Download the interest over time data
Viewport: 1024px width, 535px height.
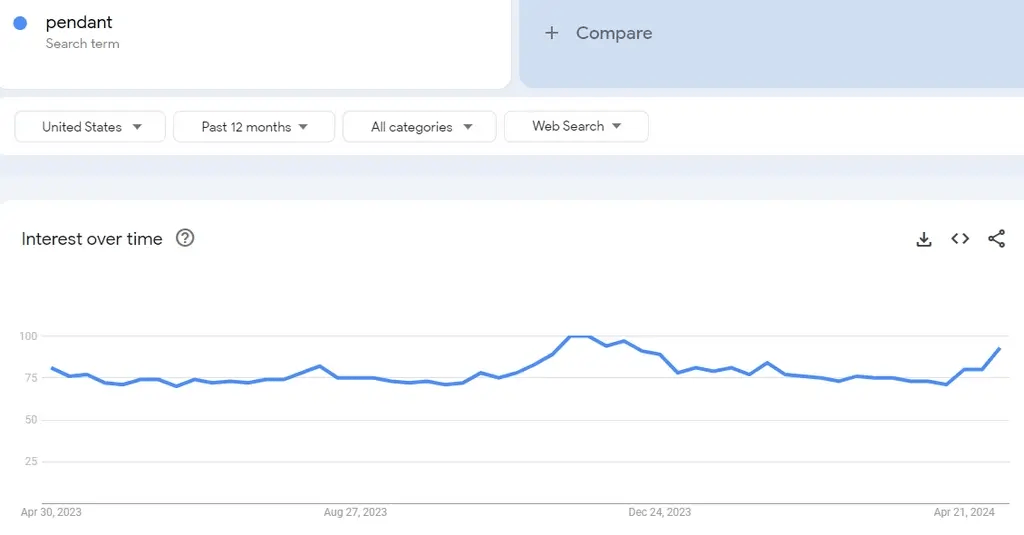[924, 239]
